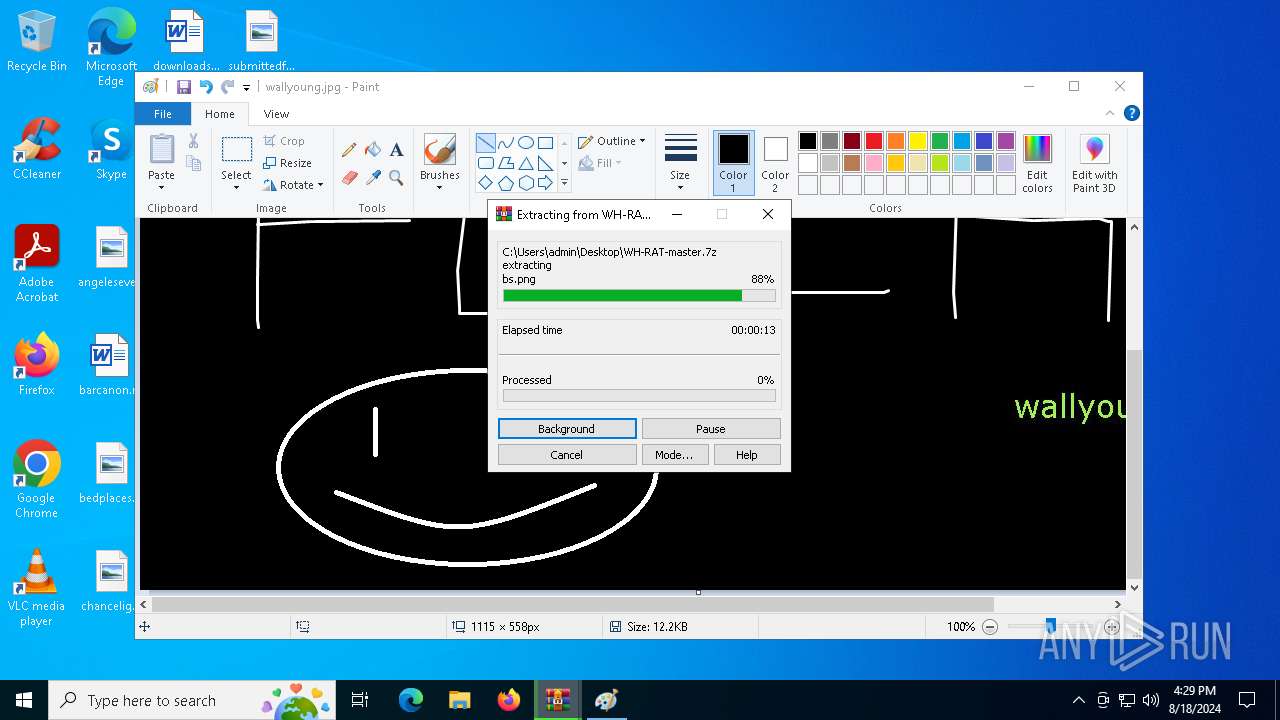
Task: Select the Line shape
Action: click(x=485, y=143)
